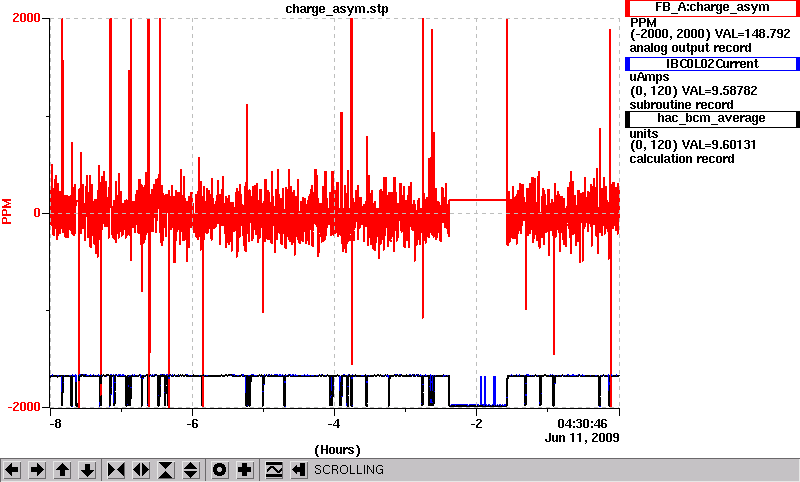Click the -6 tick label on time axis
Image resolution: width=800 pixels, height=482 pixels.
(192, 424)
